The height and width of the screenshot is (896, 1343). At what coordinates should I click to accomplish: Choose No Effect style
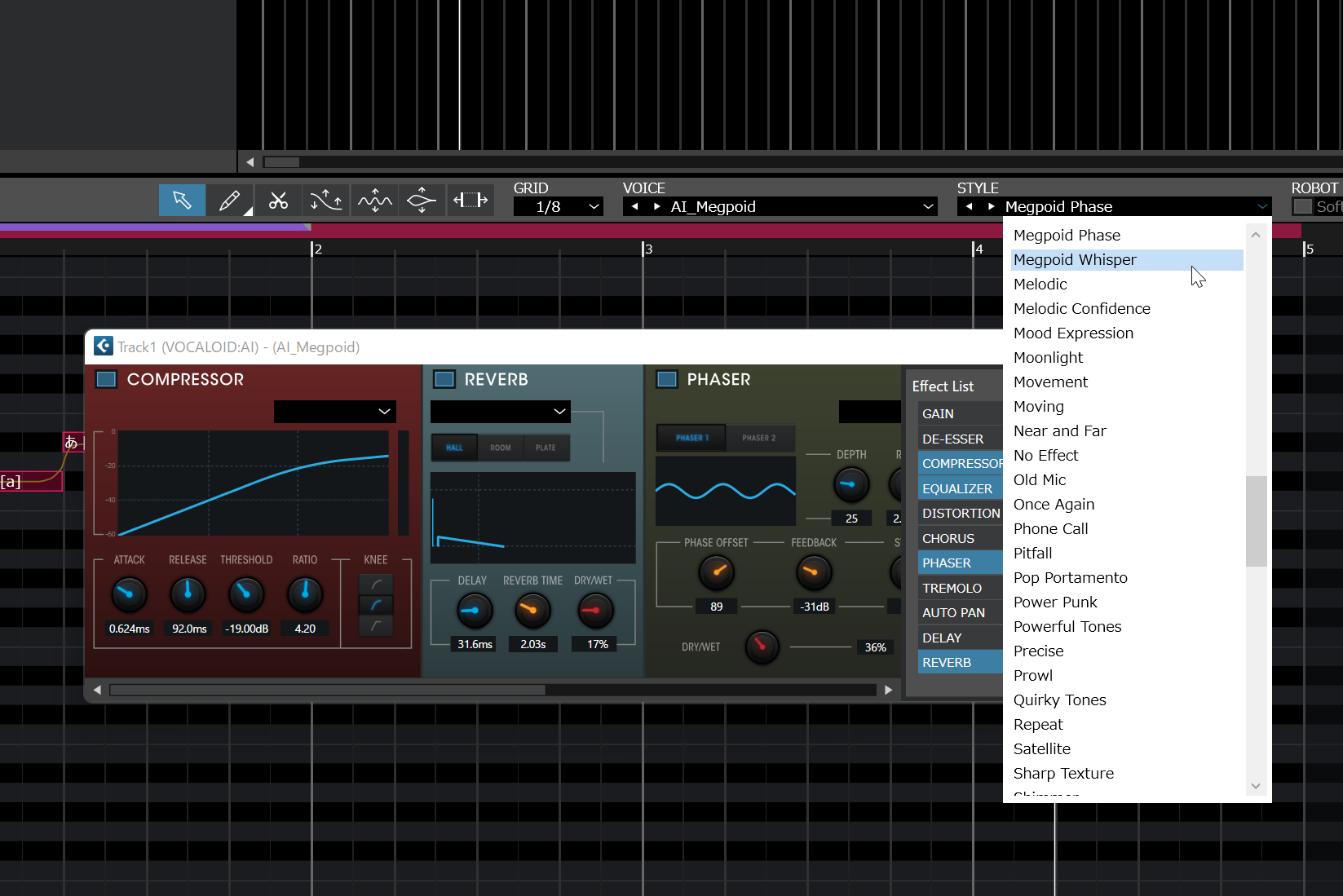click(1127, 456)
